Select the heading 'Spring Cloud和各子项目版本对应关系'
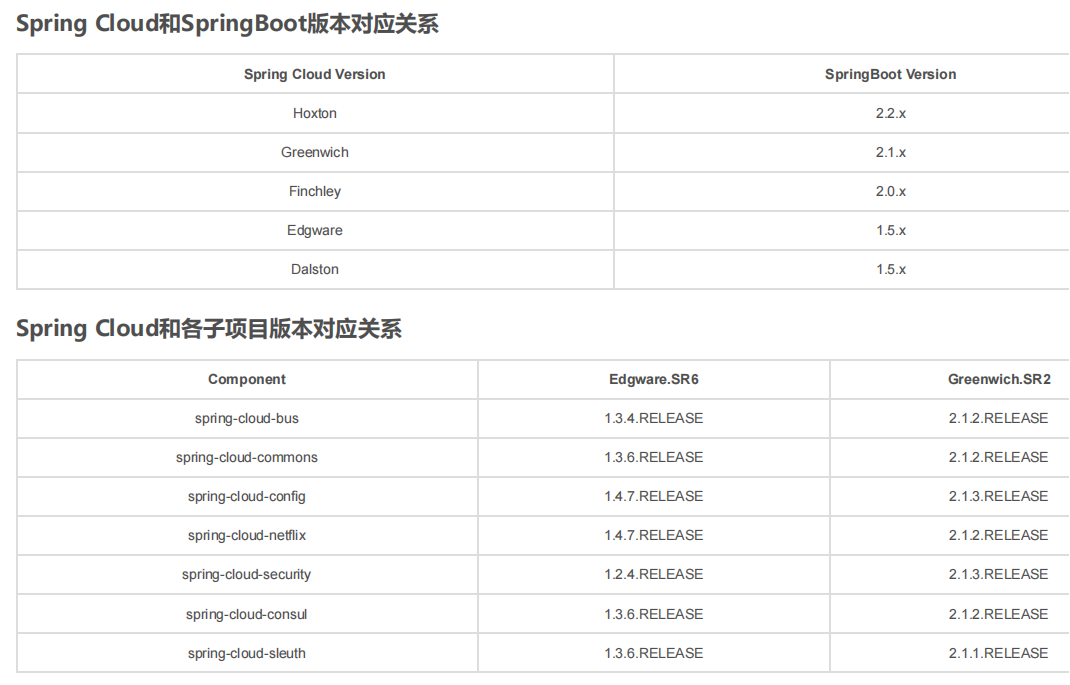1070x685 pixels. 209,329
